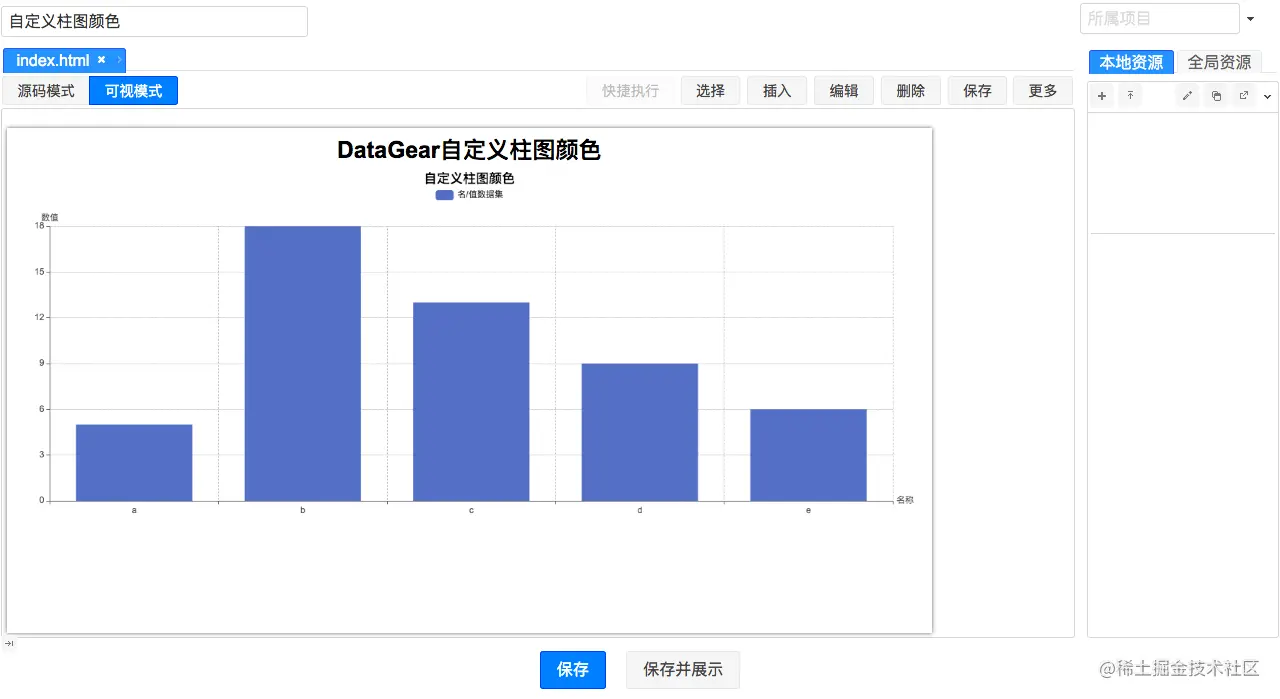The width and height of the screenshot is (1280, 699).
Task: Click the y-axis value 15
Action: [x=40, y=272]
